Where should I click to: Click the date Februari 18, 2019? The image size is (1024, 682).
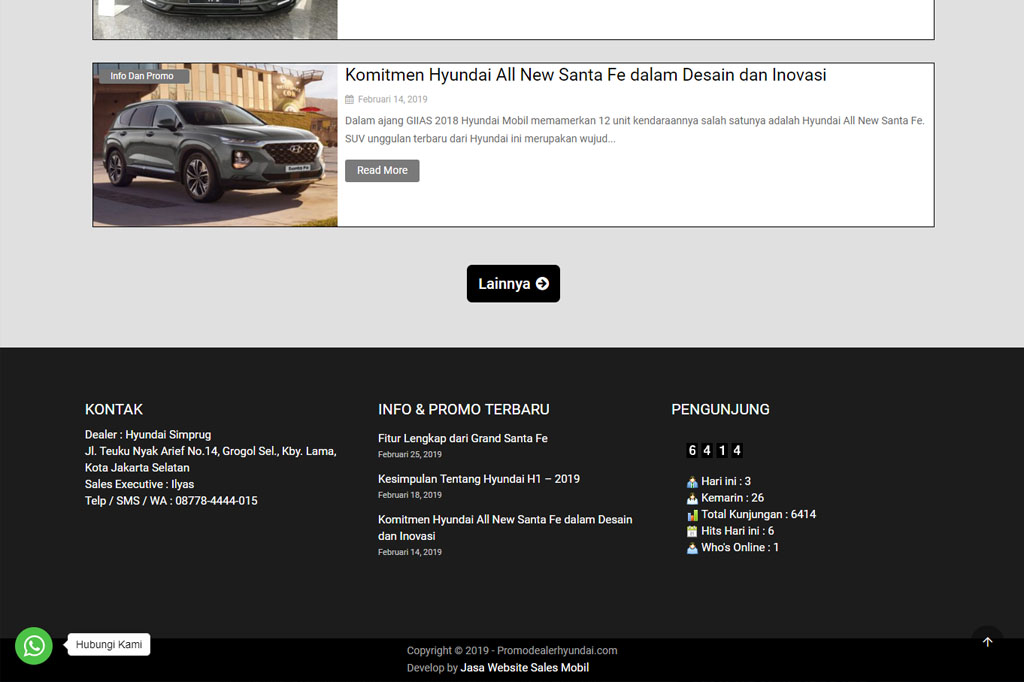409,495
